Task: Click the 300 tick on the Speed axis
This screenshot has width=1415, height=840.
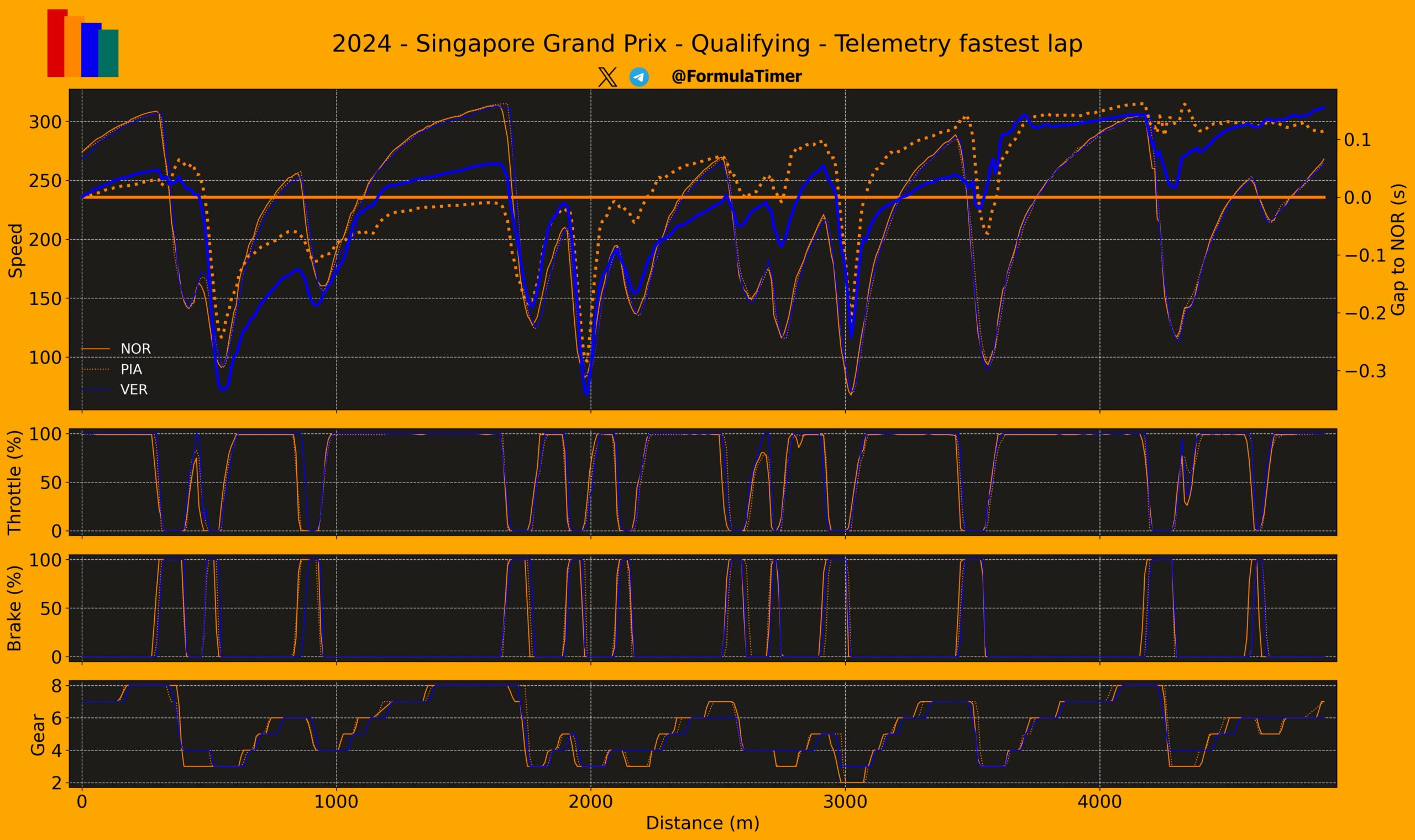Action: coord(44,122)
